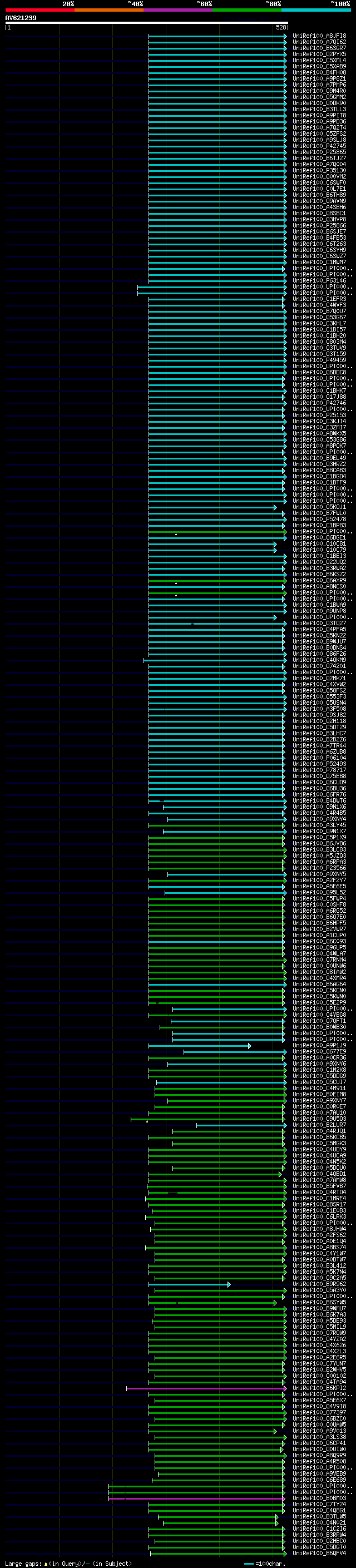Click the green ~80% identity legend segment

click(x=247, y=10)
